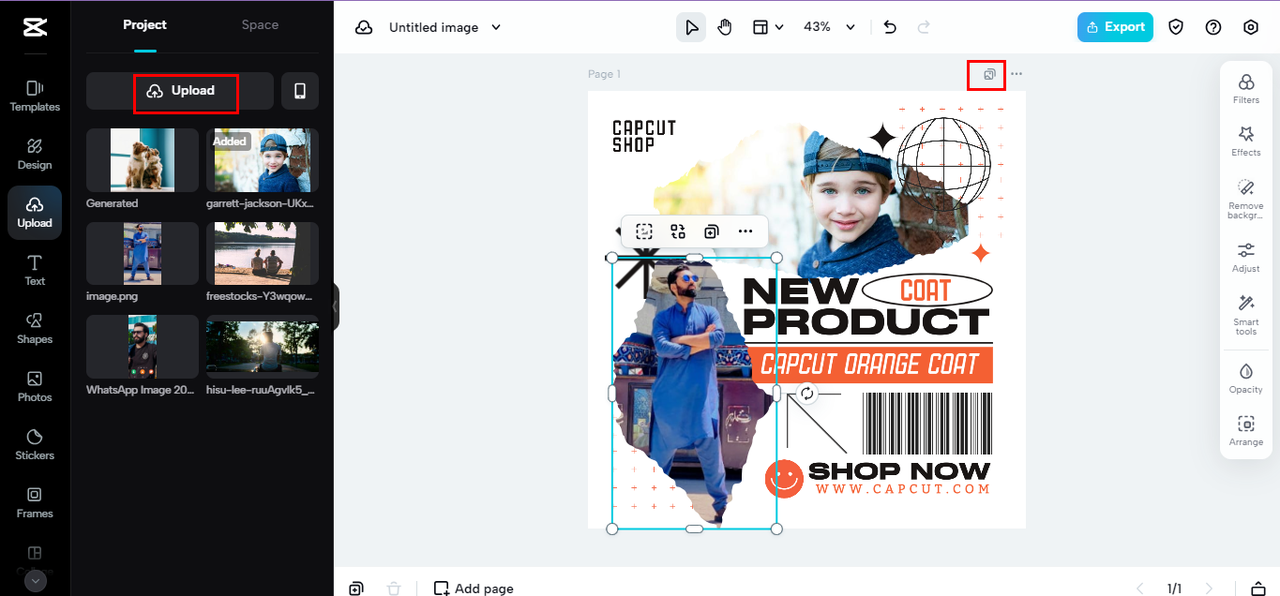
Task: Open the help question mark icon
Action: click(1213, 27)
